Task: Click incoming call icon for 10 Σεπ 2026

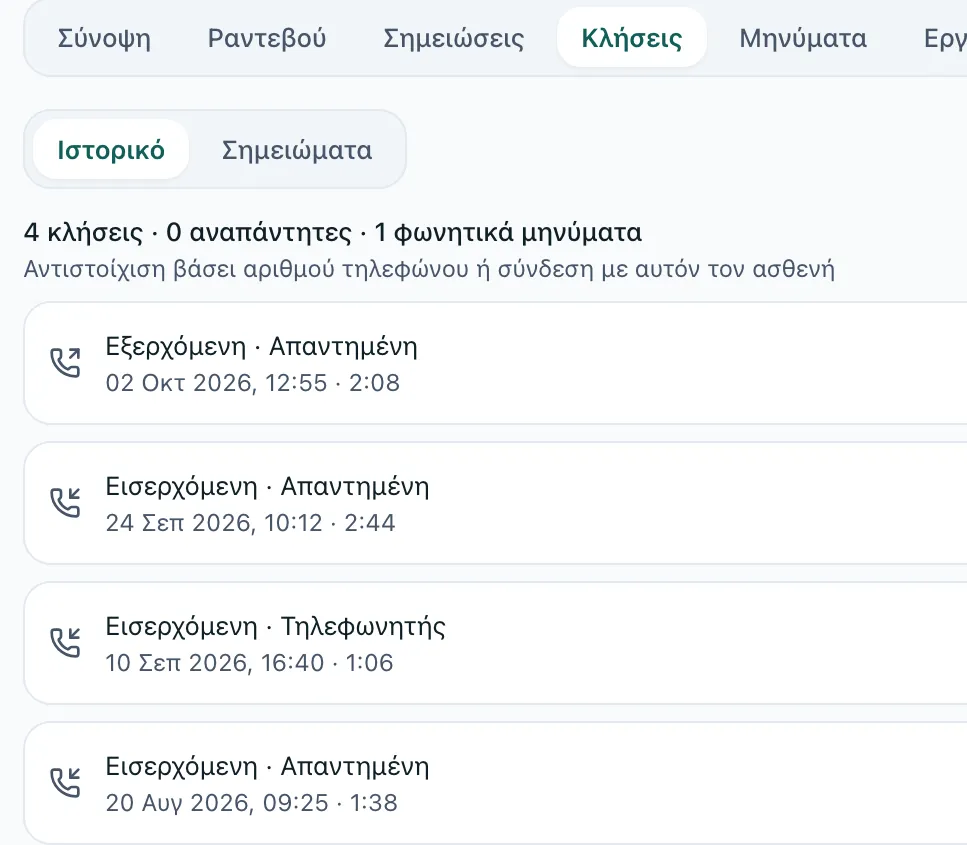Action: click(x=65, y=643)
